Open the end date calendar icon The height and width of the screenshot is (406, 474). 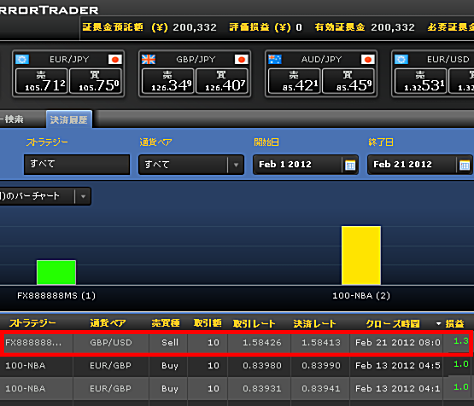pos(464,165)
